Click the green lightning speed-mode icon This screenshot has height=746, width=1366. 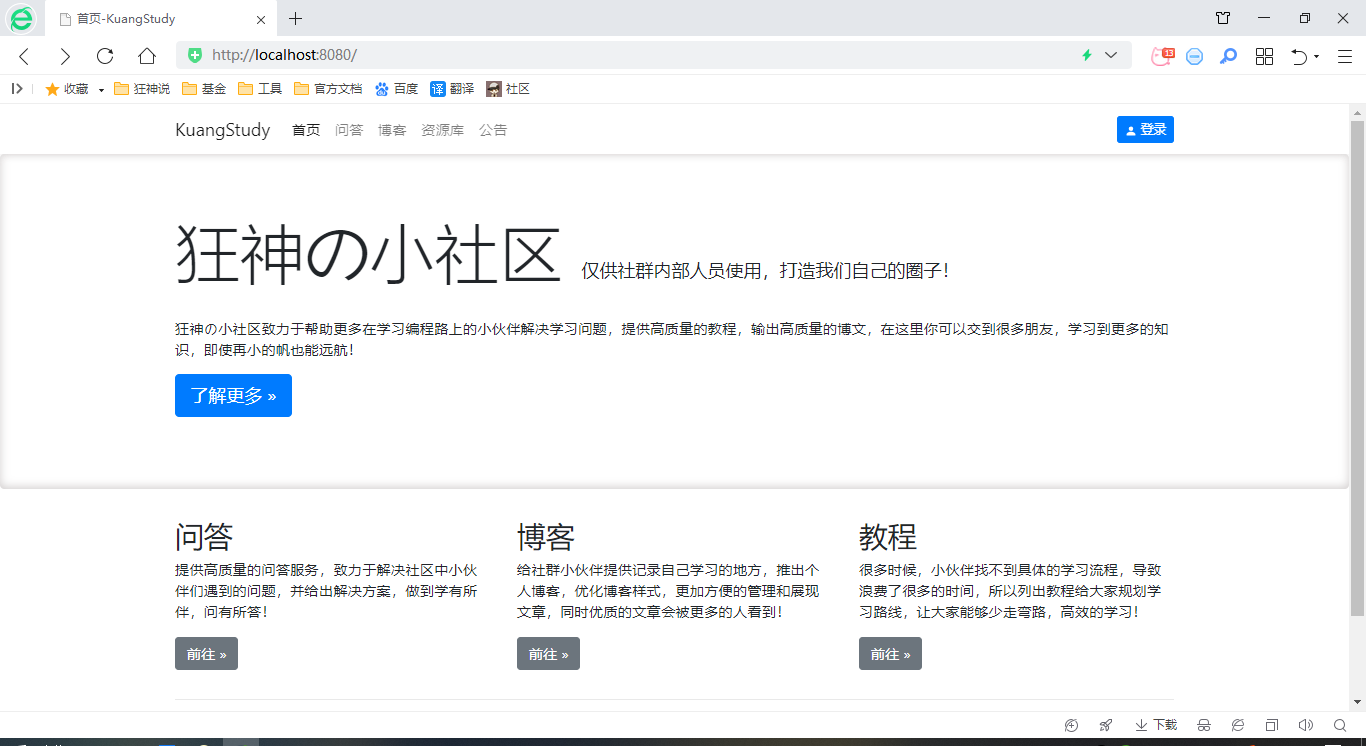1087,55
